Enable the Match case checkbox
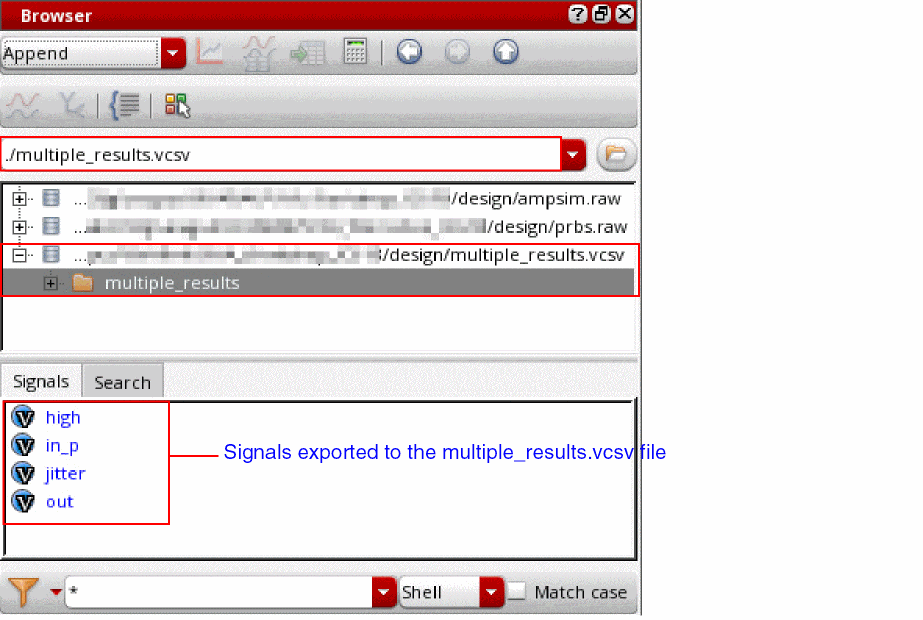 point(516,592)
